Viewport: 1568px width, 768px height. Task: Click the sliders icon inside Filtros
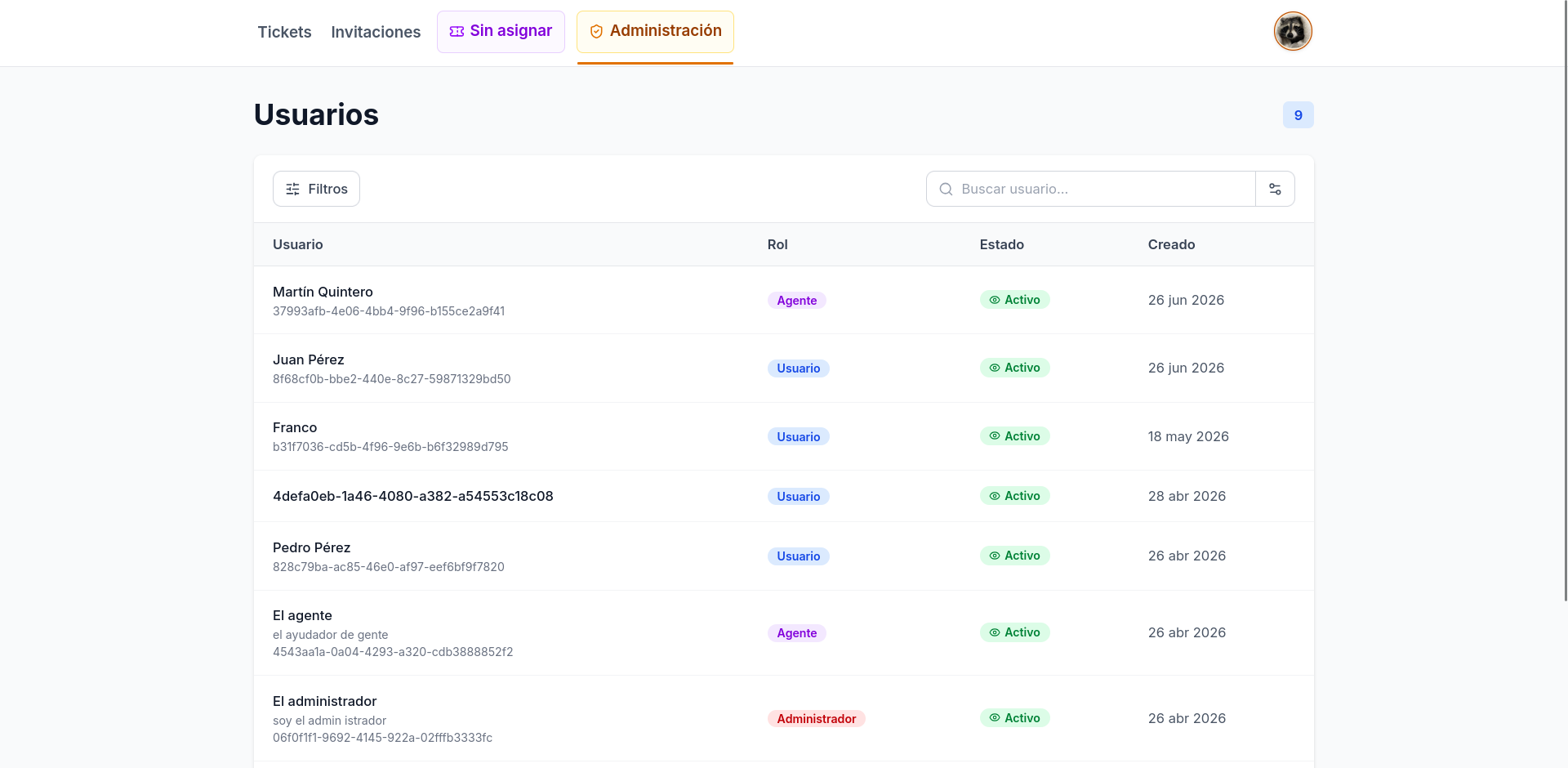coord(292,189)
